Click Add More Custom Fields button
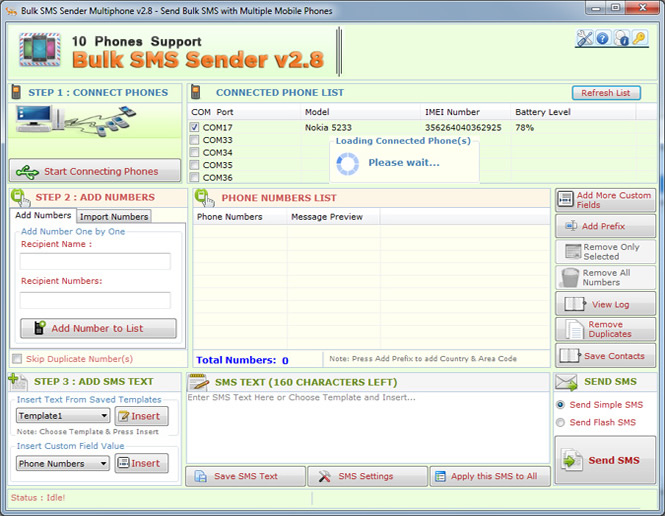Viewport: 665px width, 516px height. pyautogui.click(x=605, y=200)
